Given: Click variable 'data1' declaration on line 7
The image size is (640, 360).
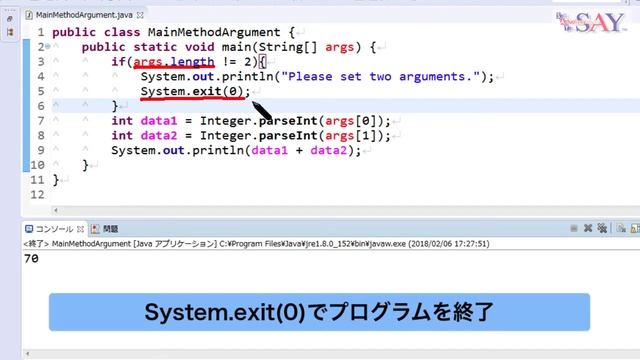Looking at the screenshot, I should point(159,121).
